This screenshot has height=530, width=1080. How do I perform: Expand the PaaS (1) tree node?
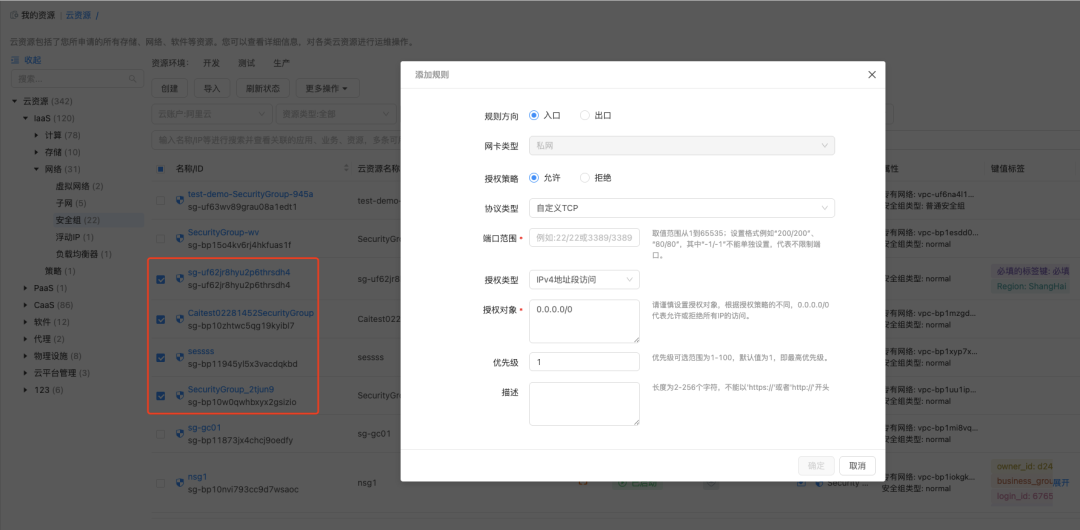click(x=26, y=287)
